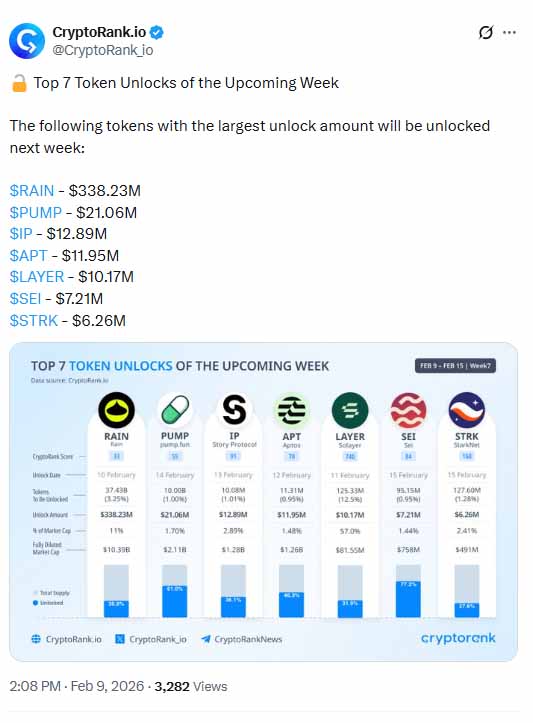The height and width of the screenshot is (723, 533).
Task: Open the @CryptoRank_io handle link
Action: (x=102, y=50)
